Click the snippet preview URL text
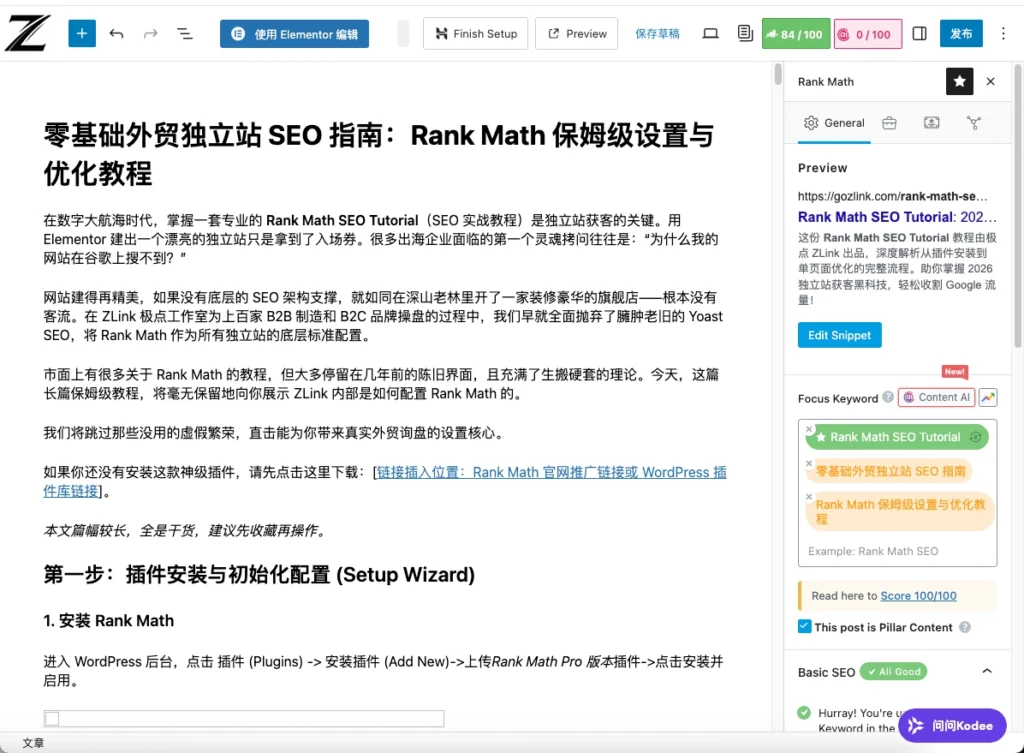The width and height of the screenshot is (1024, 753). (x=892, y=196)
